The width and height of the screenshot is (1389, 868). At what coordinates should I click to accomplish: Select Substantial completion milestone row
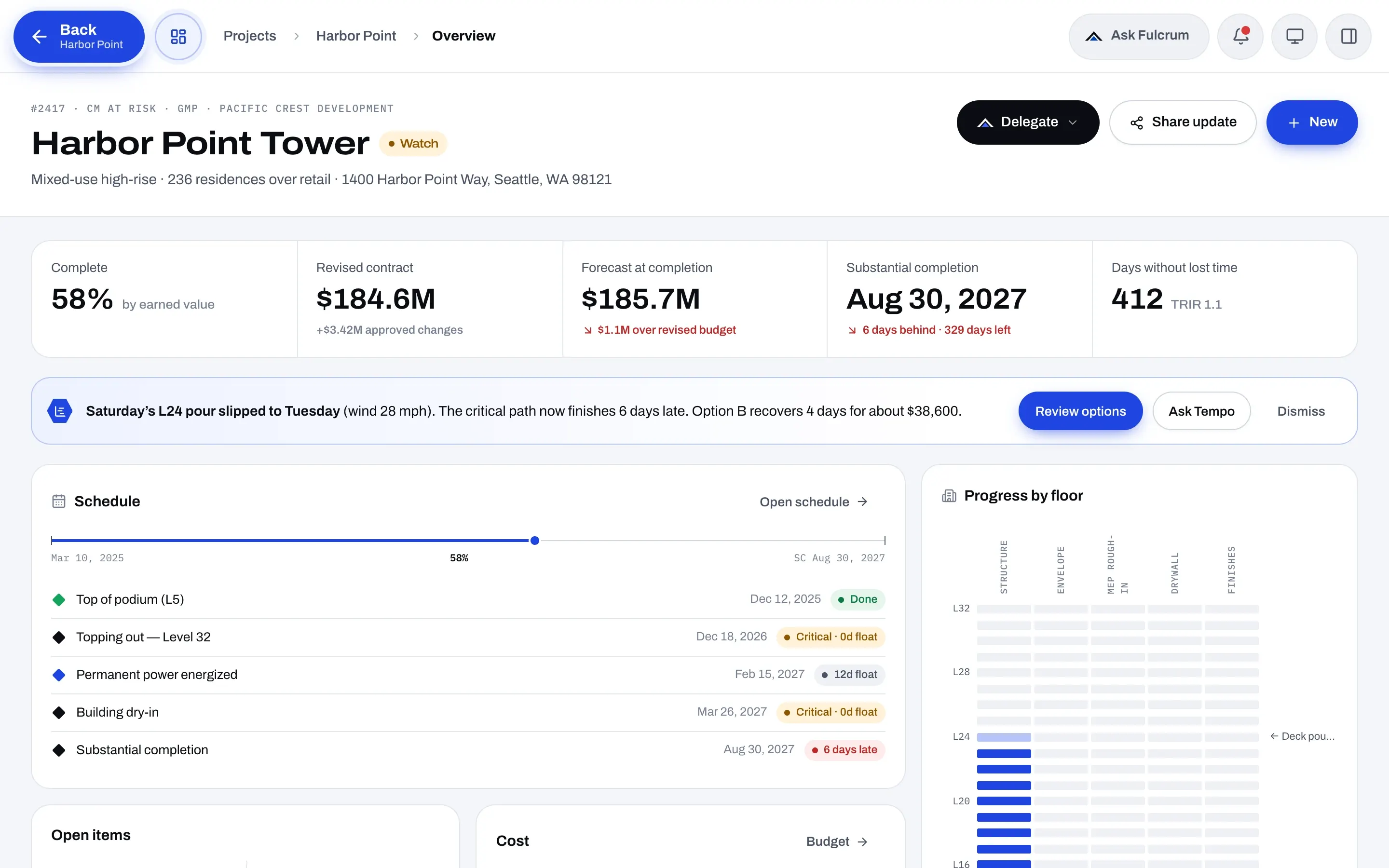pyautogui.click(x=468, y=750)
